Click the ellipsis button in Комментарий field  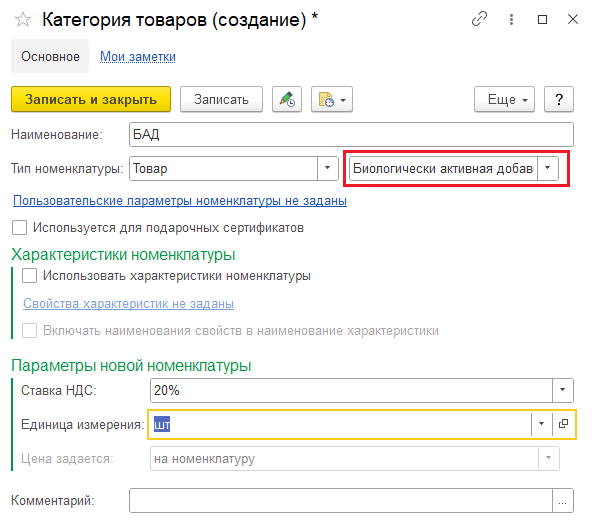(x=563, y=500)
